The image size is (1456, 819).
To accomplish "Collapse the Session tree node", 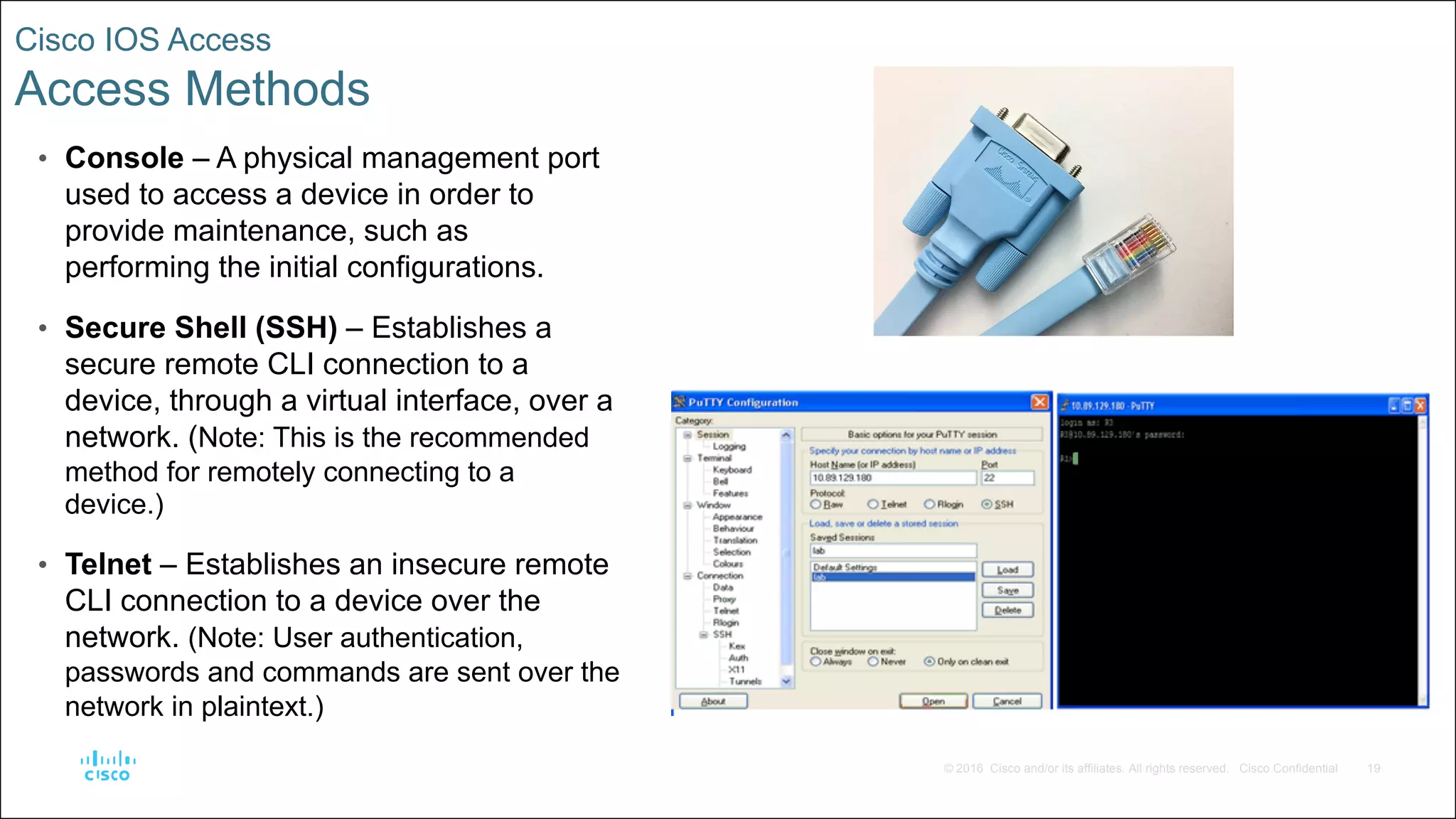I will click(687, 434).
